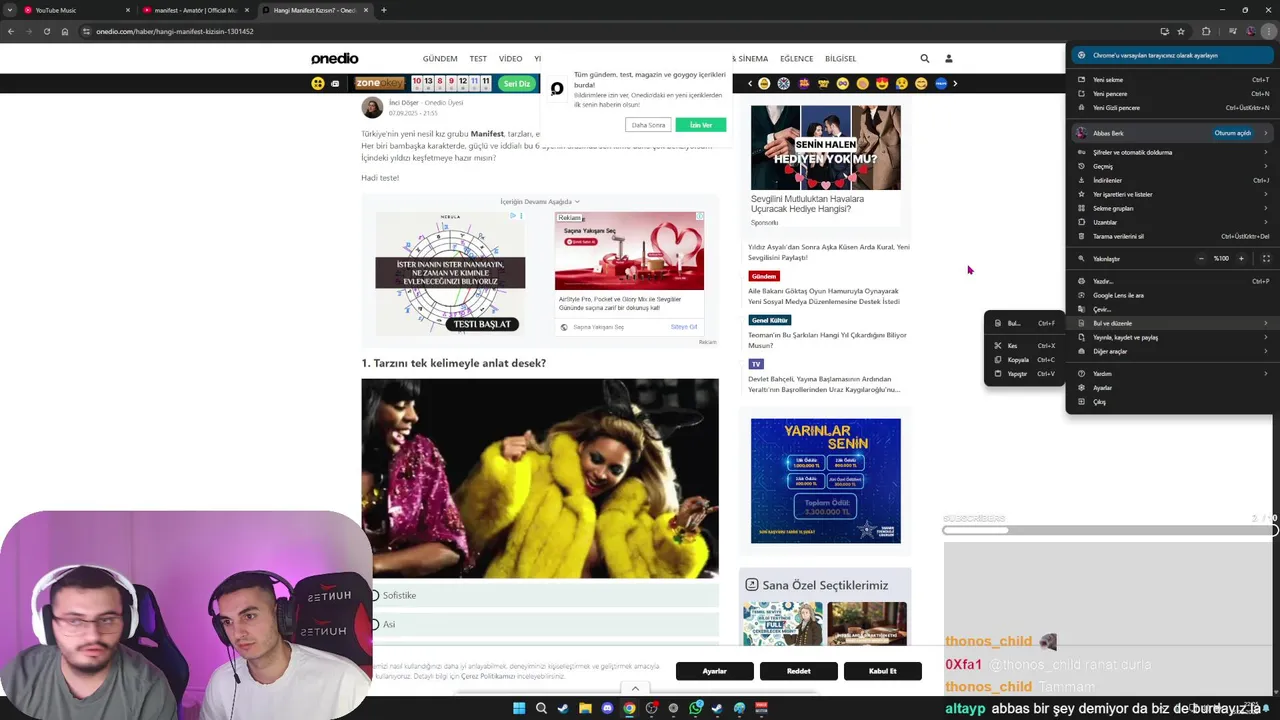Zoom in with the plus button in Chrome menu
The width and height of the screenshot is (1280, 720).
pos(1241,258)
